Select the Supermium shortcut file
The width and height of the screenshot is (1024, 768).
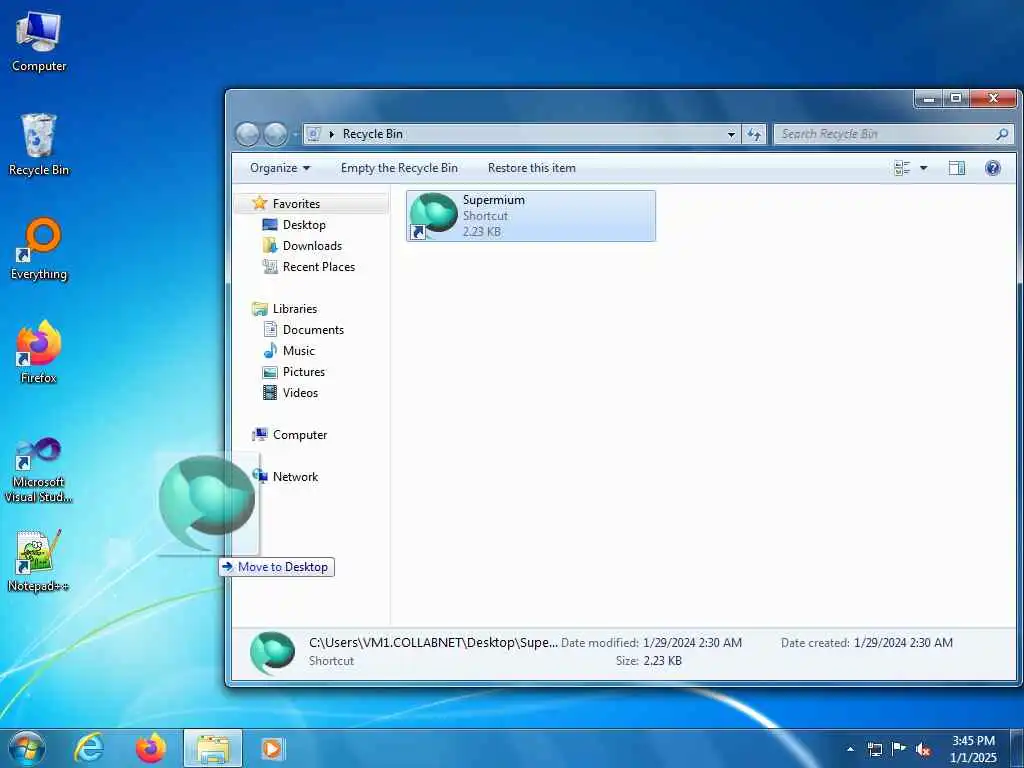click(x=530, y=216)
